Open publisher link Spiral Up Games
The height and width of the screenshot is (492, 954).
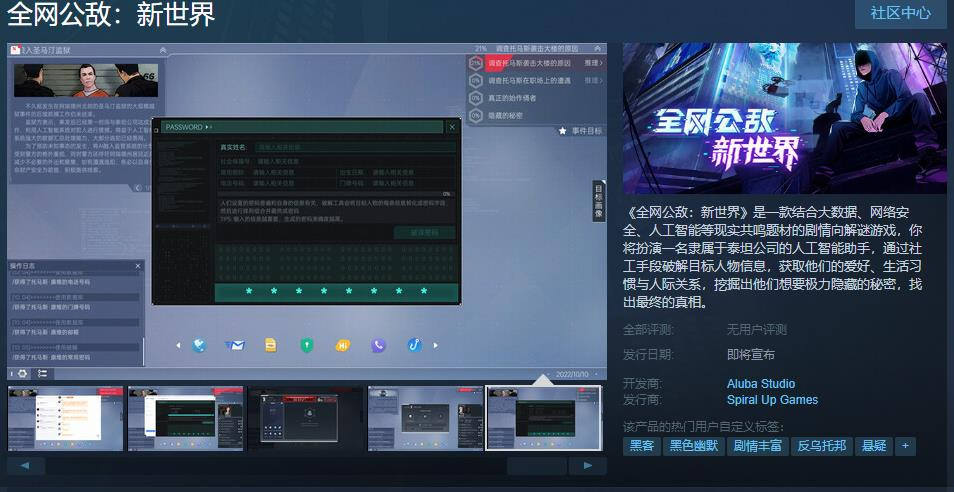point(772,400)
